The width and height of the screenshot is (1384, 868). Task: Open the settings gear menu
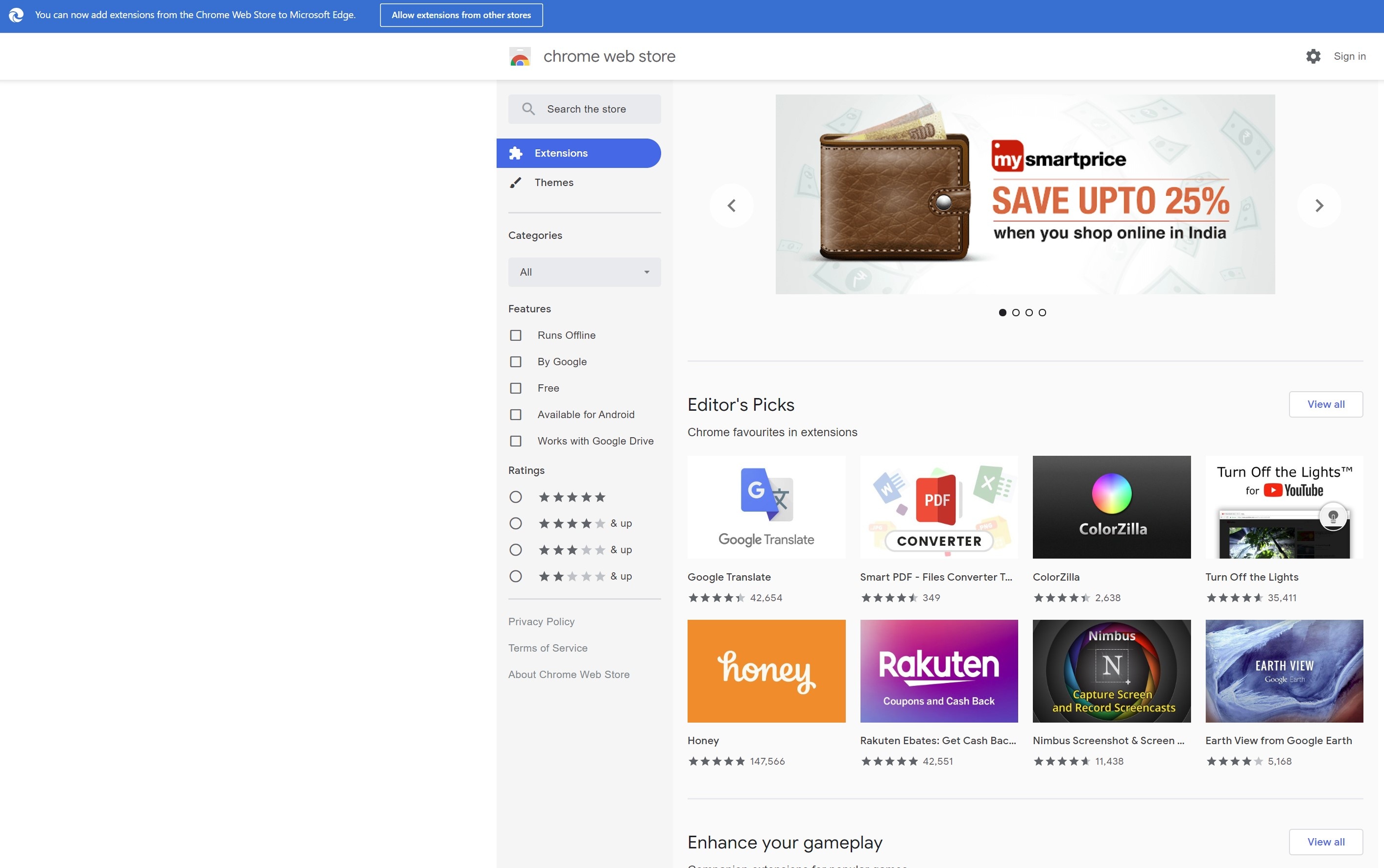click(1313, 56)
